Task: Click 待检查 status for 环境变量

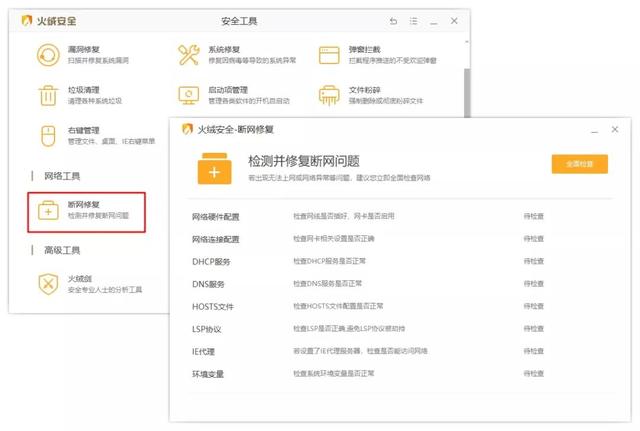Action: 533,373
